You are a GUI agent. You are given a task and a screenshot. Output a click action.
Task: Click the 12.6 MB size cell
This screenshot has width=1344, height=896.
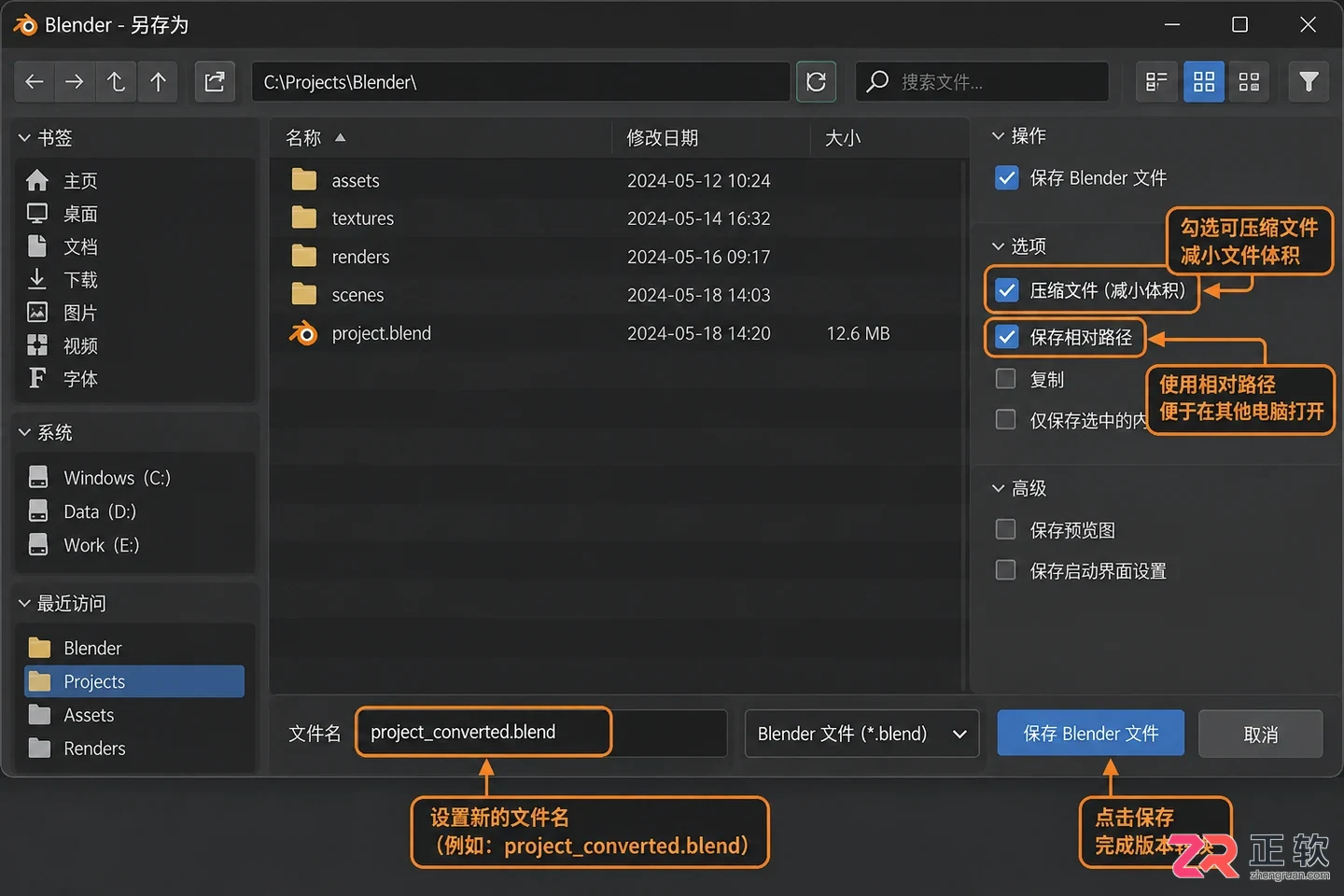click(x=859, y=333)
